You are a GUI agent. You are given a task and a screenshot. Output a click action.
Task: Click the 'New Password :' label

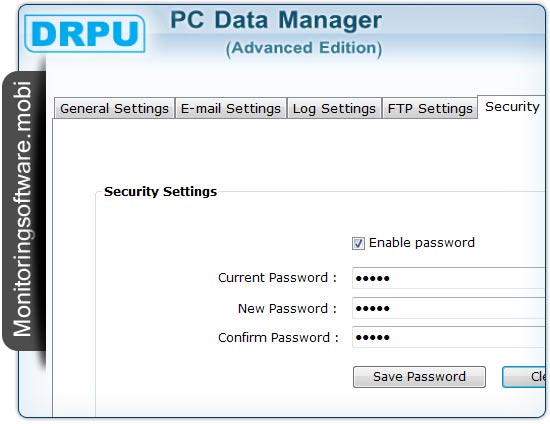click(287, 309)
